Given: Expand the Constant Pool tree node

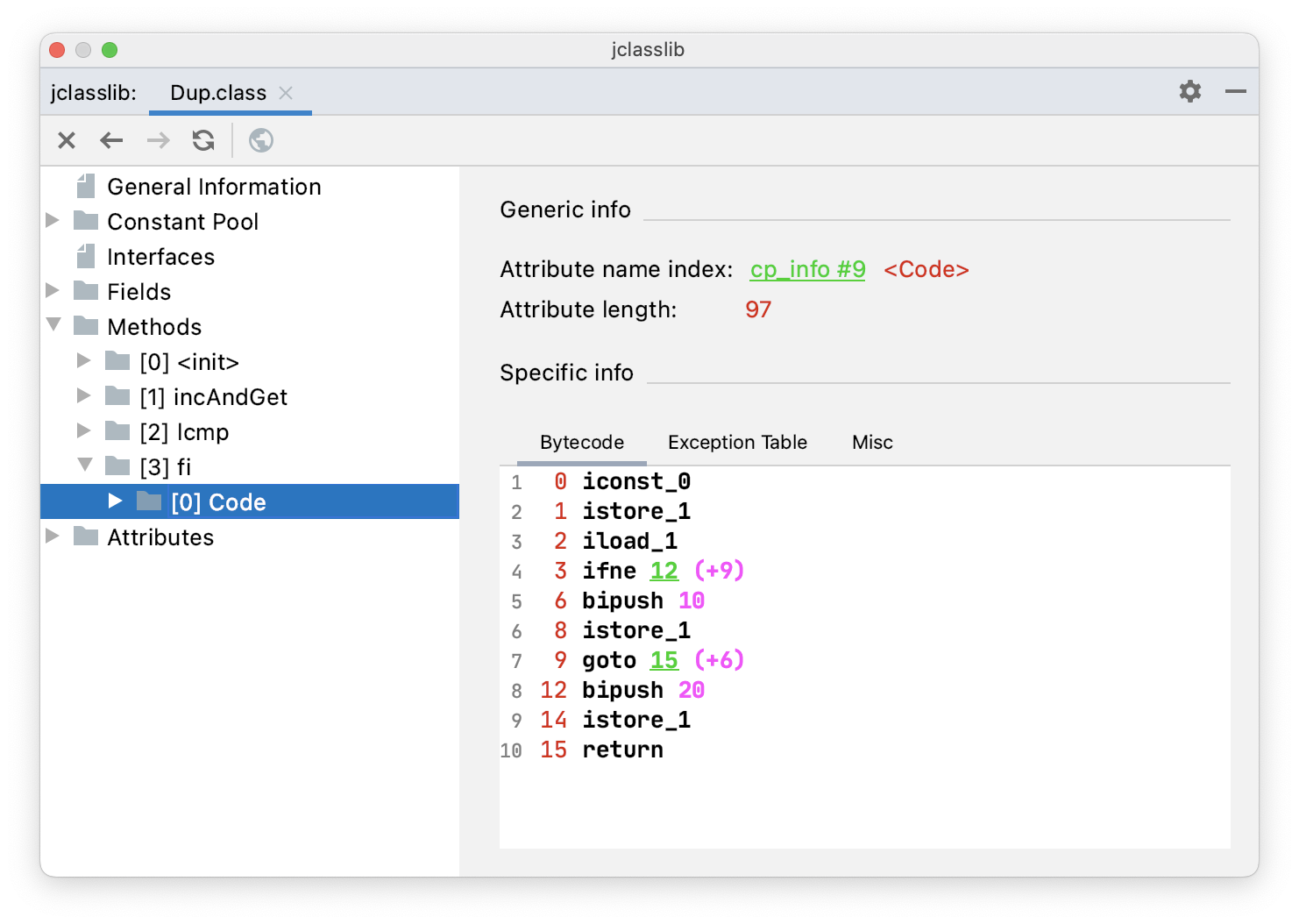Looking at the screenshot, I should point(53,221).
